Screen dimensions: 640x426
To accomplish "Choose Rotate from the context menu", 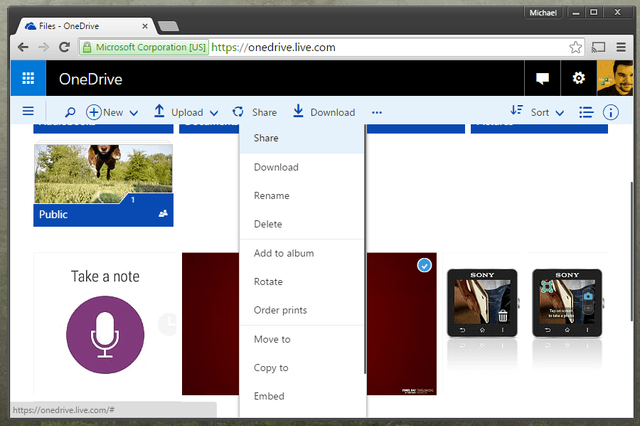I will click(302, 282).
